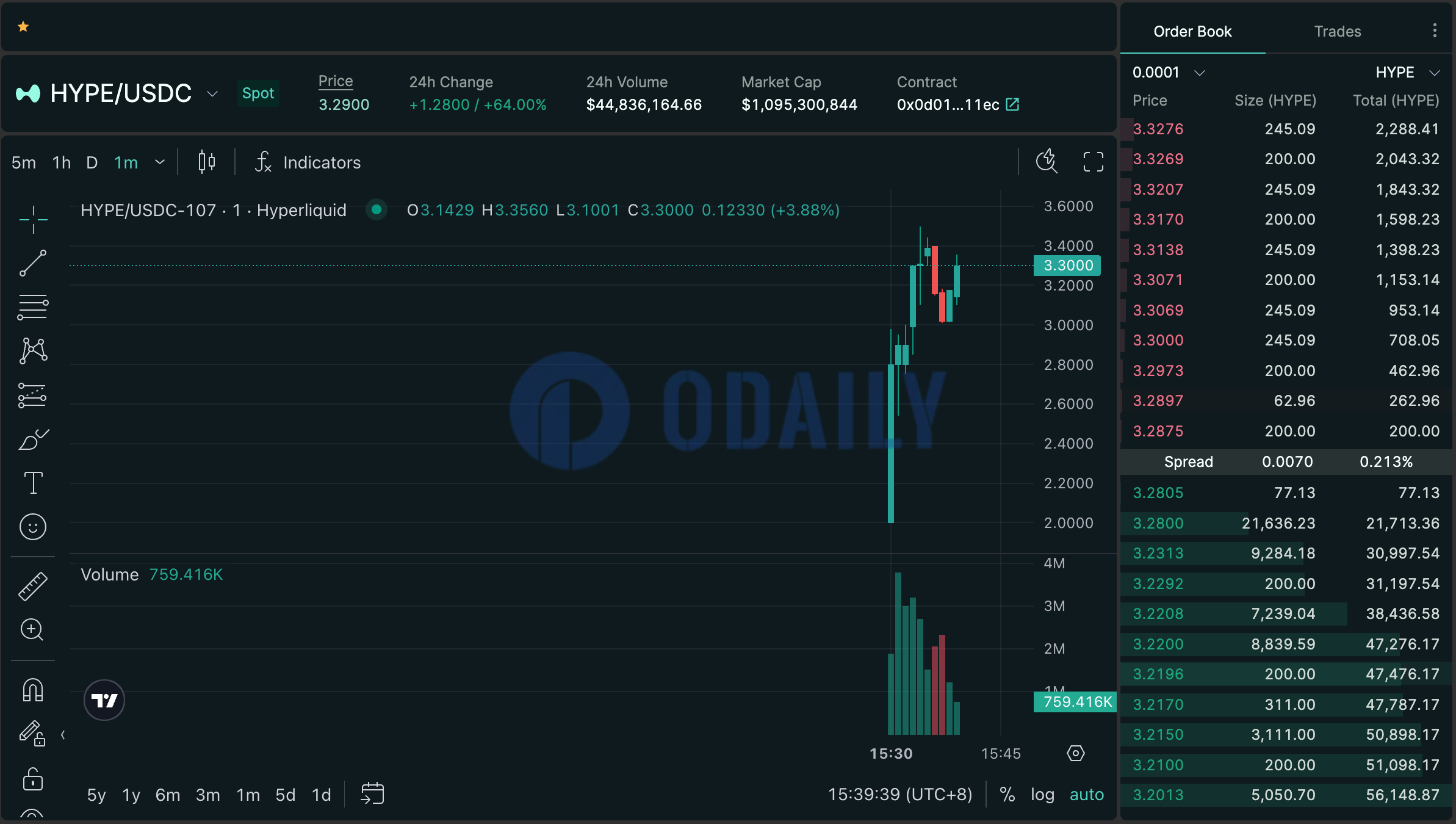Open the emoji icons tool
Viewport: 1456px width, 824px height.
click(33, 527)
